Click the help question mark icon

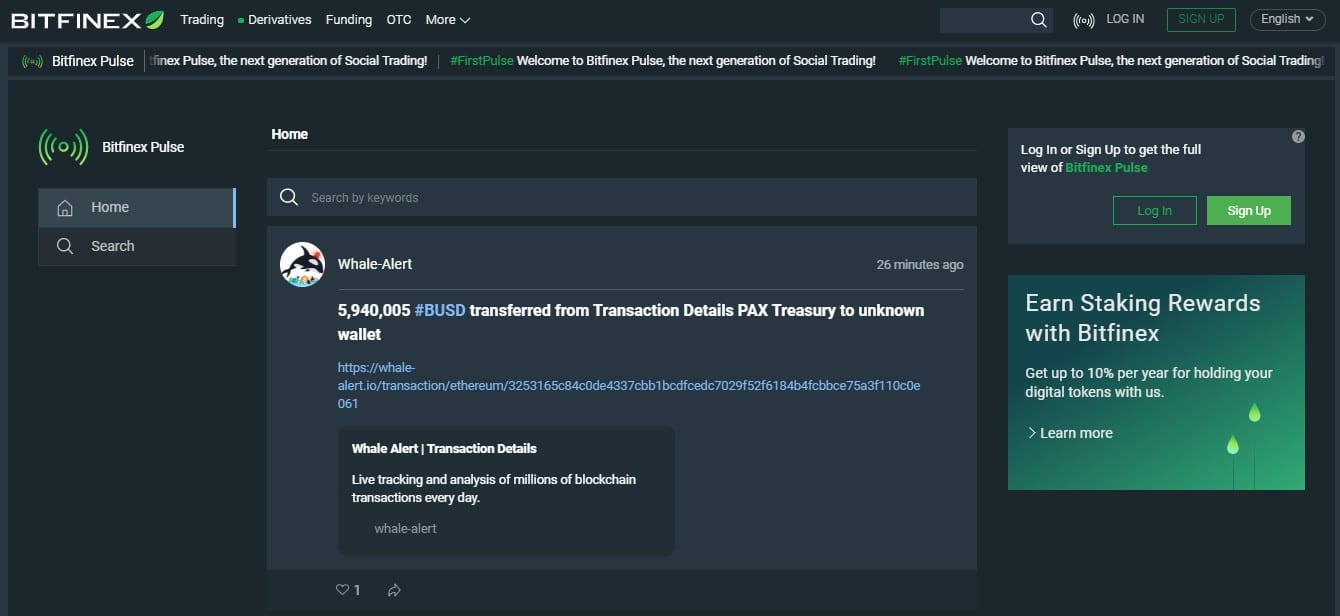coord(1298,136)
